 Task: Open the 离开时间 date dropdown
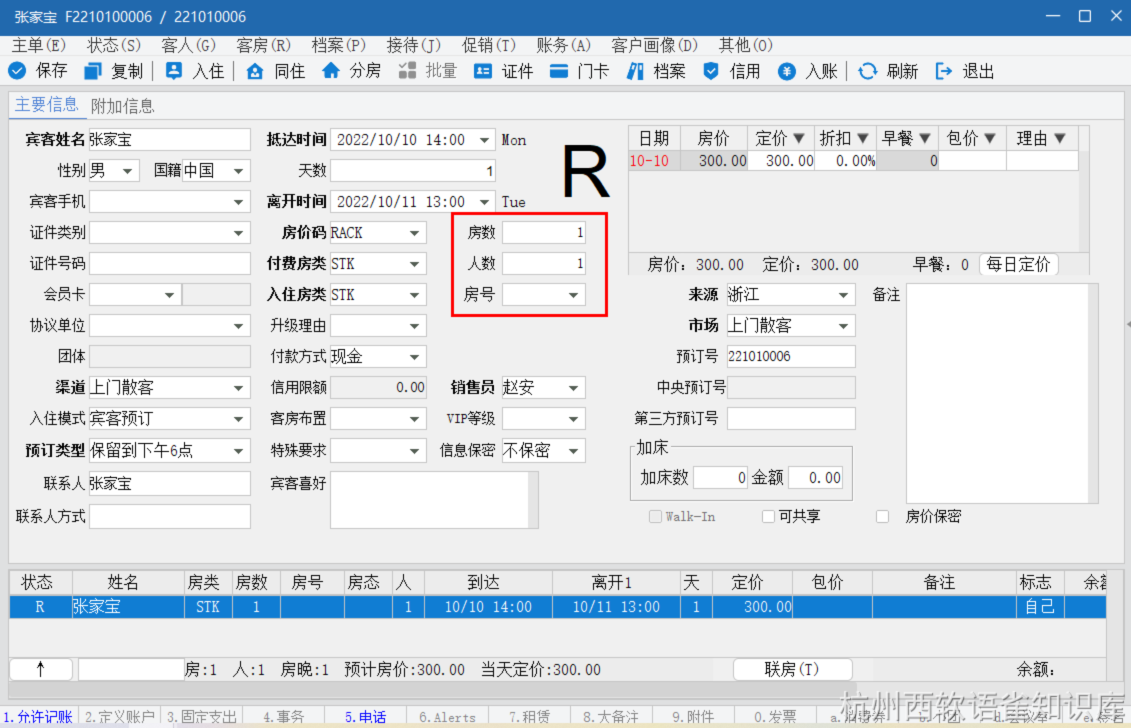coord(485,202)
